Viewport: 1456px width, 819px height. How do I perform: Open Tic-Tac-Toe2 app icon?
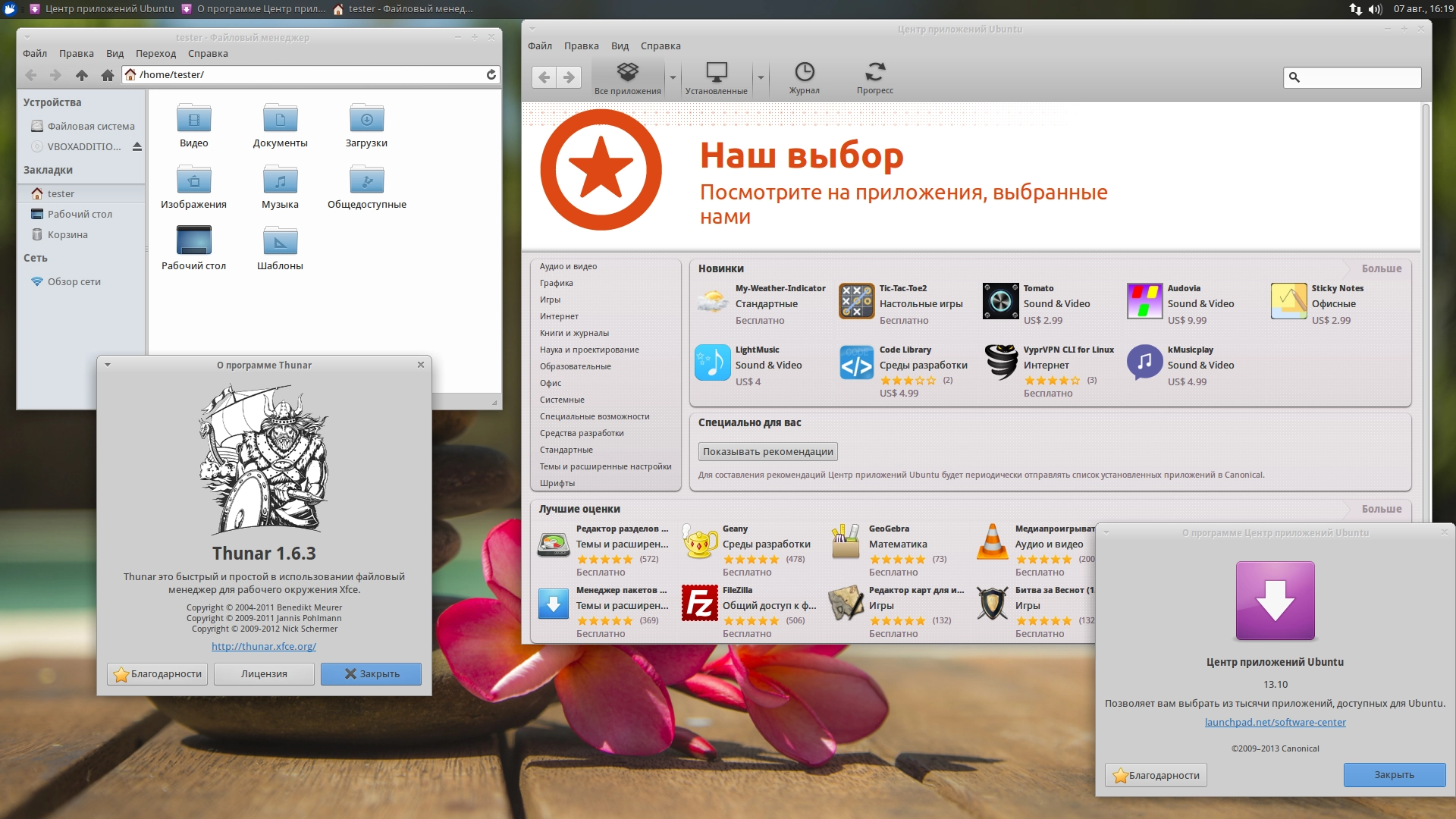(x=857, y=301)
